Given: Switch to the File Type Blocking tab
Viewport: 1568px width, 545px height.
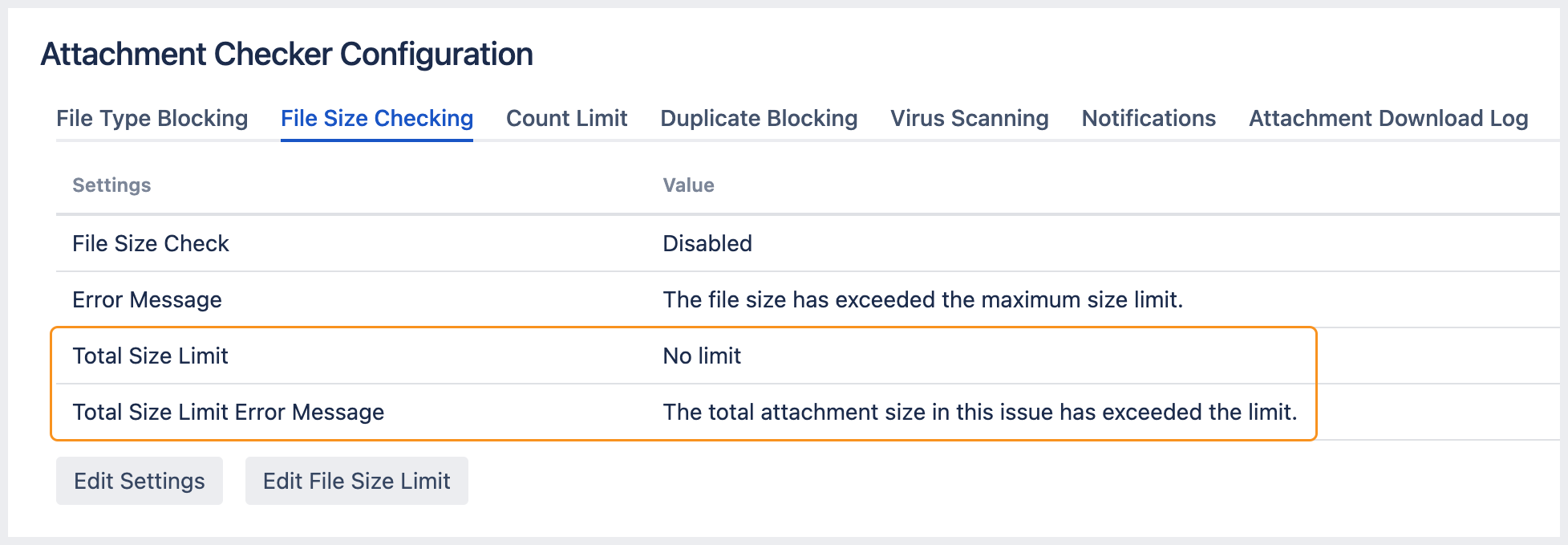Looking at the screenshot, I should click(x=152, y=119).
